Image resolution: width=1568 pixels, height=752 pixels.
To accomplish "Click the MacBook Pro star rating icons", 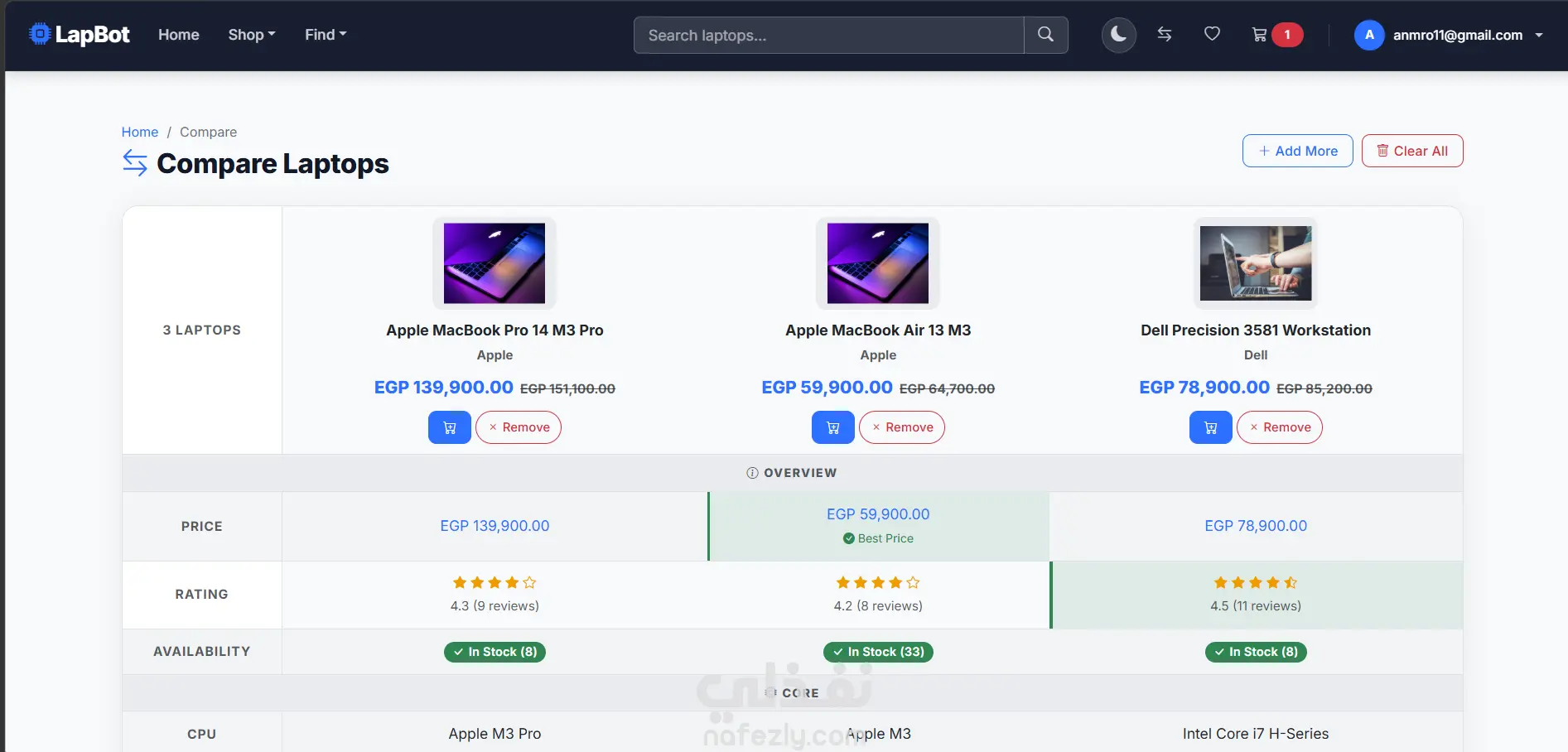I will 495,583.
